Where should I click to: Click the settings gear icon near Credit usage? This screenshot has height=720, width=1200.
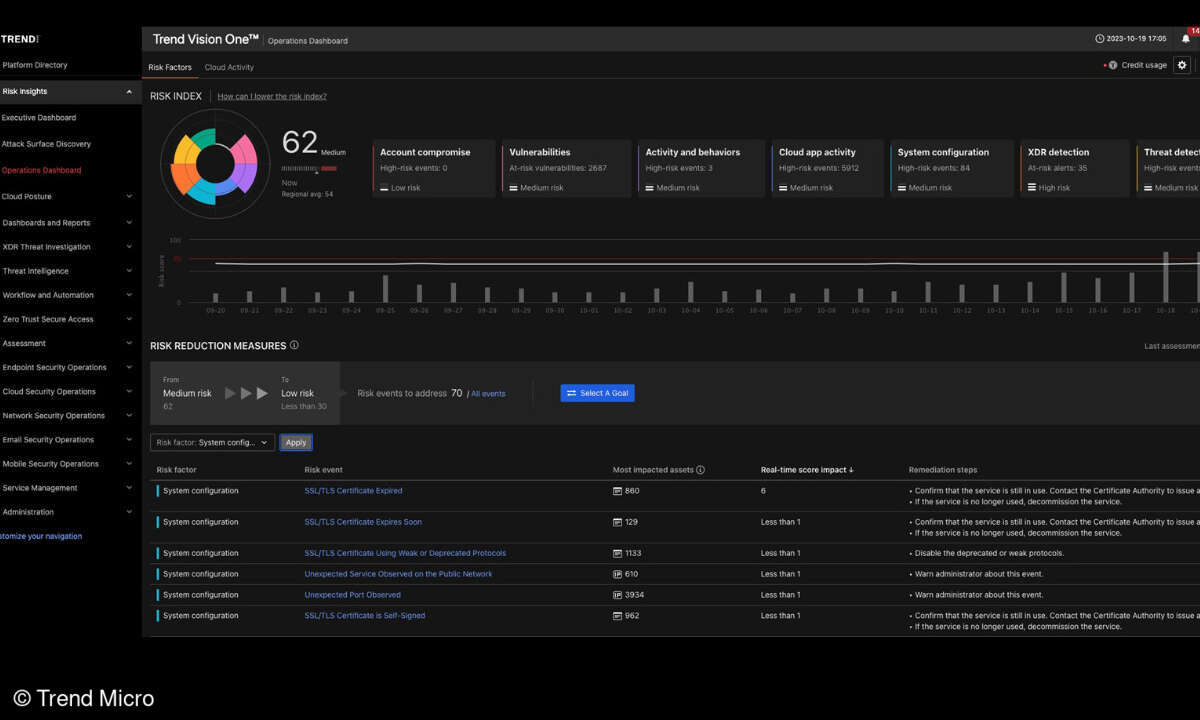1182,65
